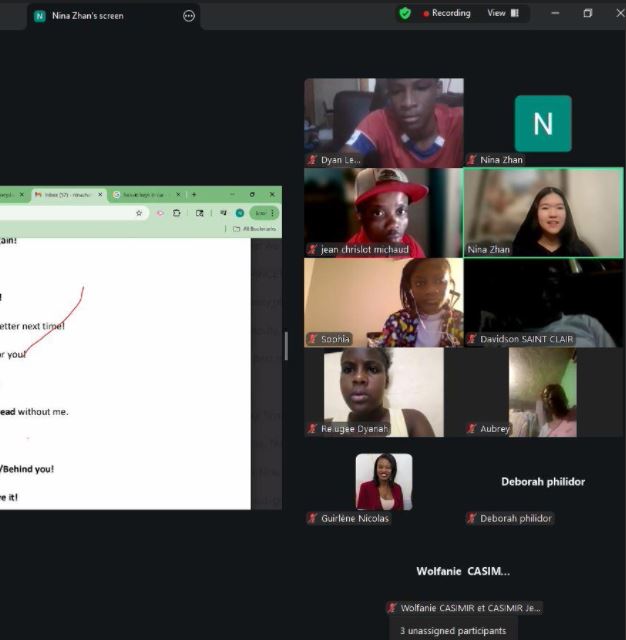Select Nina Zhan's highlighted video tile
Screen dimensions: 626x640
542,212
